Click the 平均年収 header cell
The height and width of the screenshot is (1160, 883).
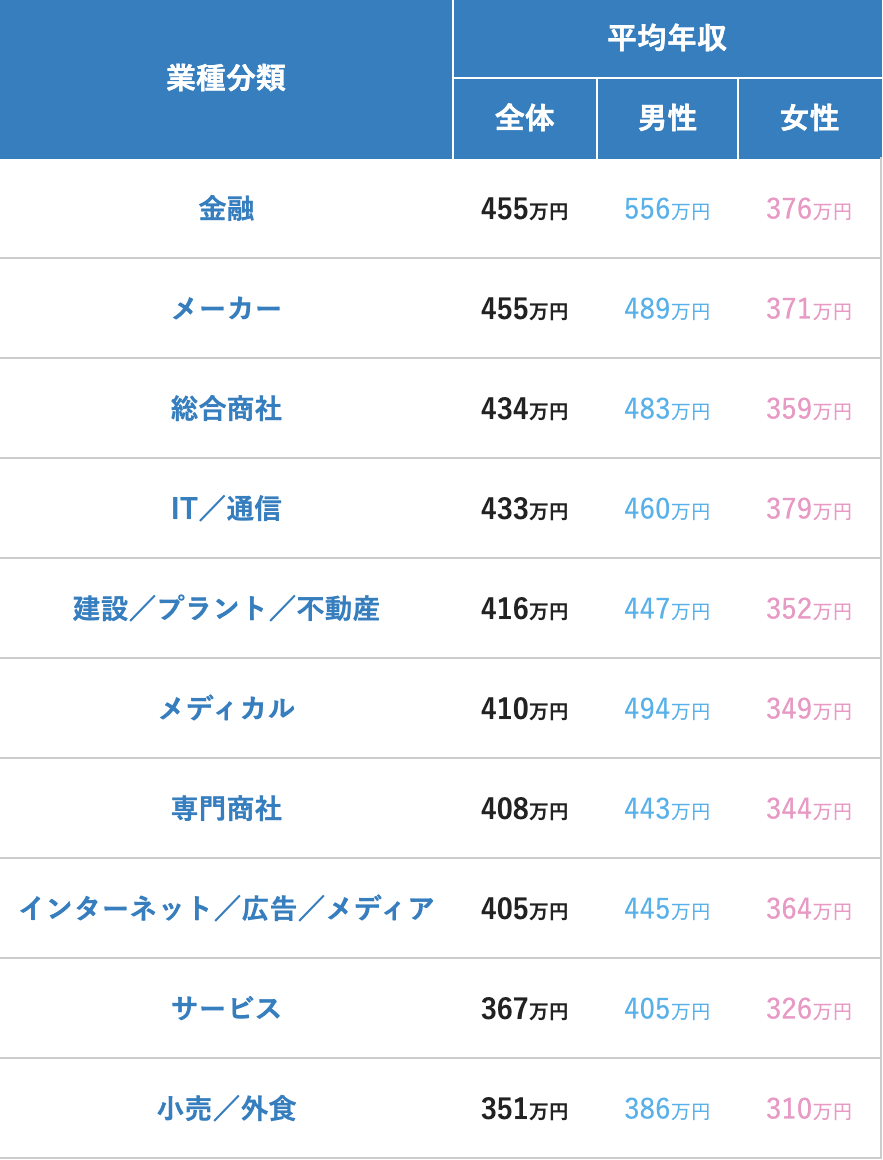tap(667, 38)
